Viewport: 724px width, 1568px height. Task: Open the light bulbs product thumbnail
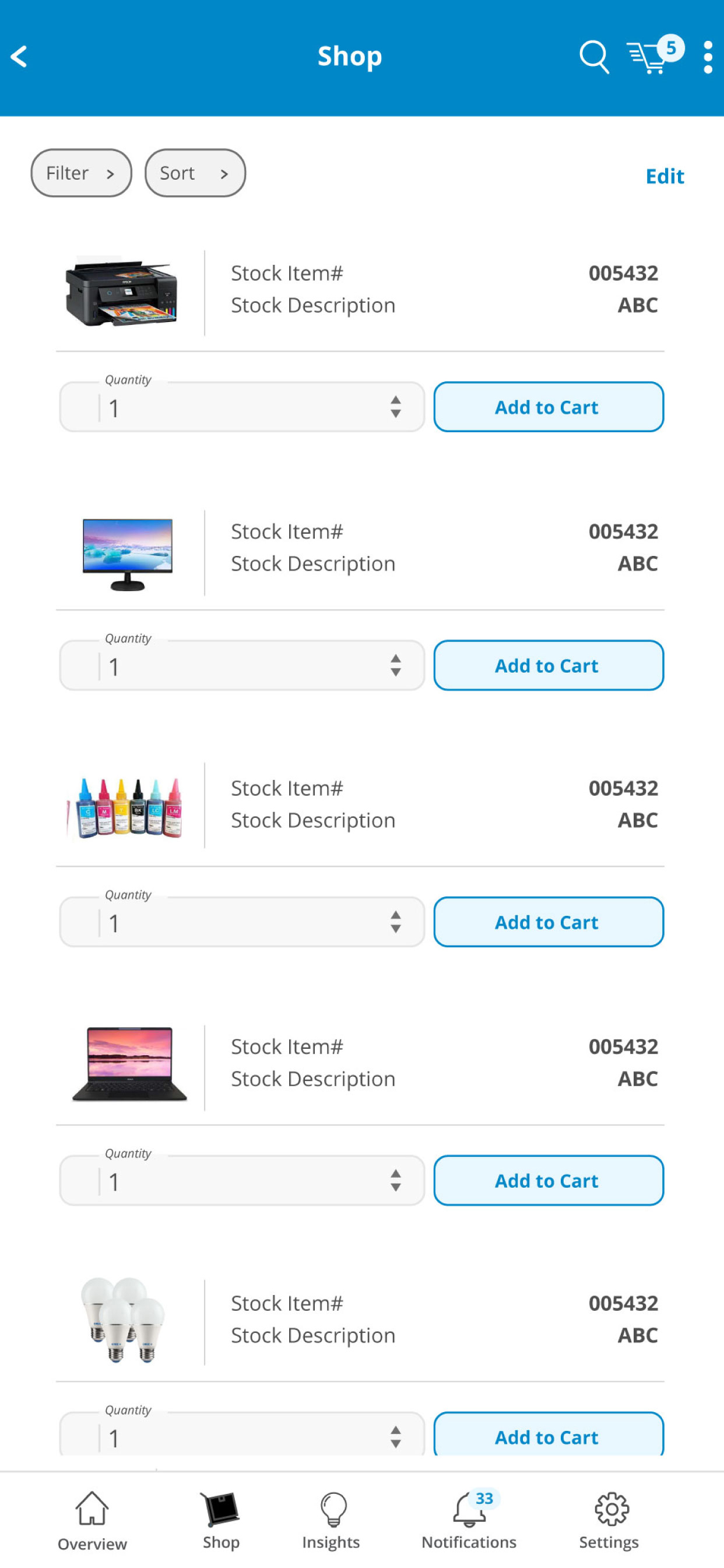[x=124, y=1319]
